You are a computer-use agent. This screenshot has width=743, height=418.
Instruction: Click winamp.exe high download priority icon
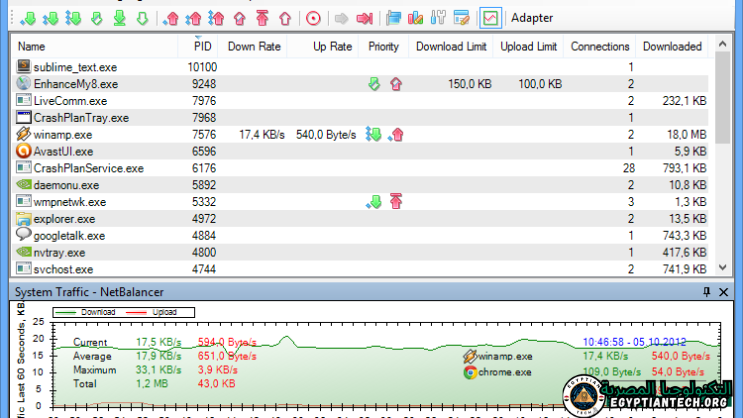373,135
